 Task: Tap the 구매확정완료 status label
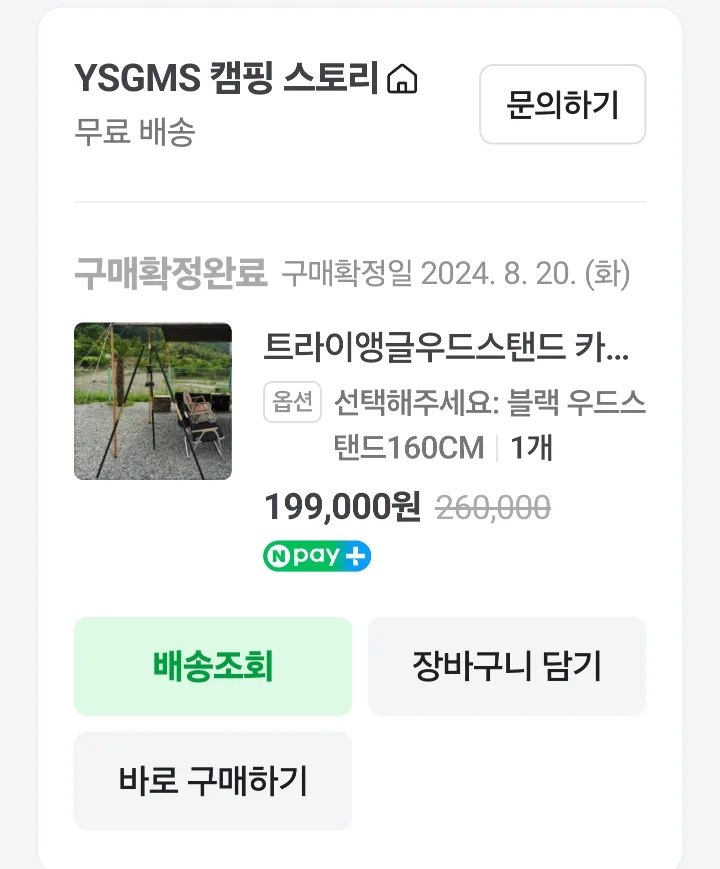(x=171, y=273)
